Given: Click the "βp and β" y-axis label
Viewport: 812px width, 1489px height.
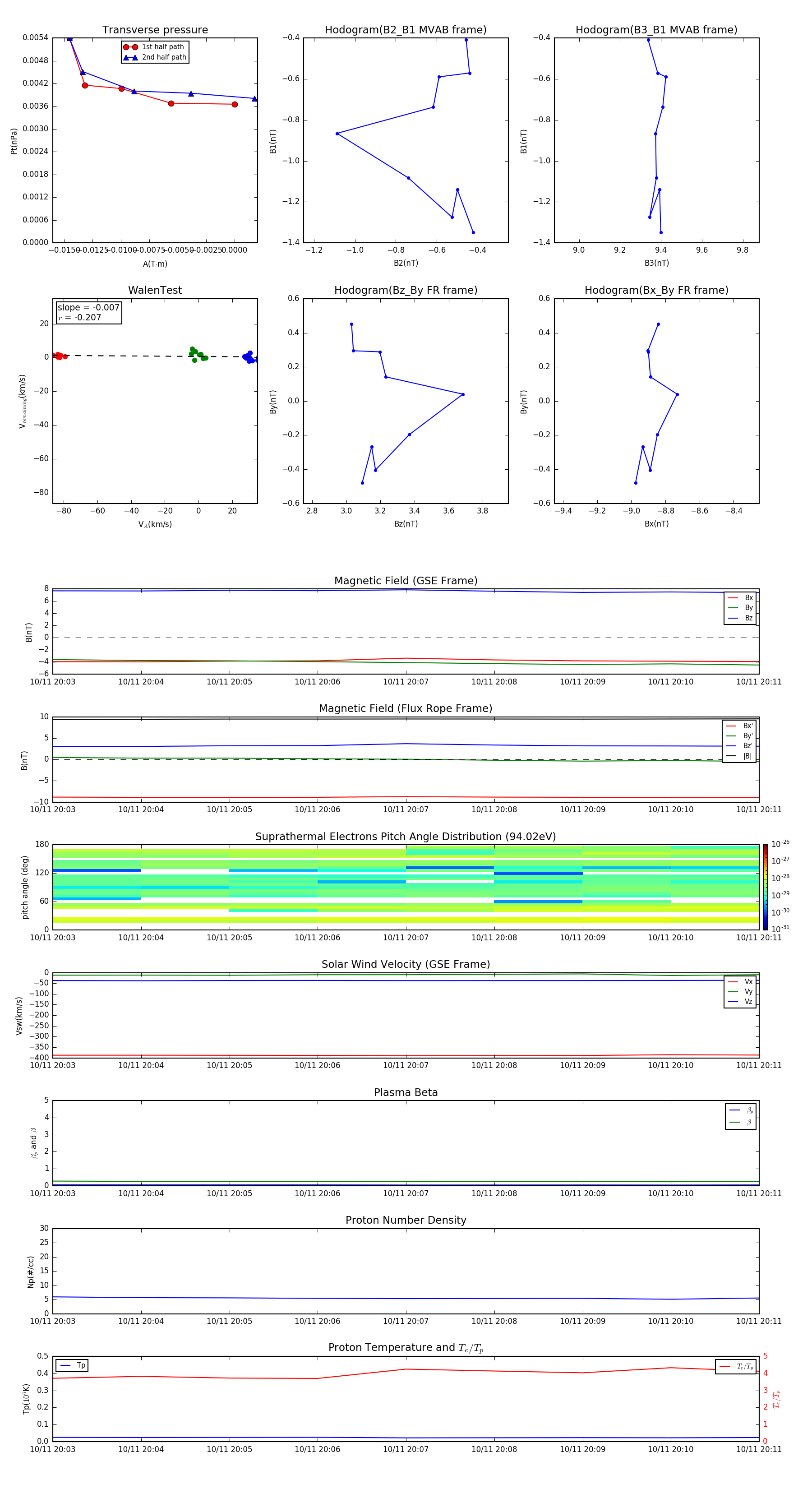Looking at the screenshot, I should pyautogui.click(x=33, y=1143).
